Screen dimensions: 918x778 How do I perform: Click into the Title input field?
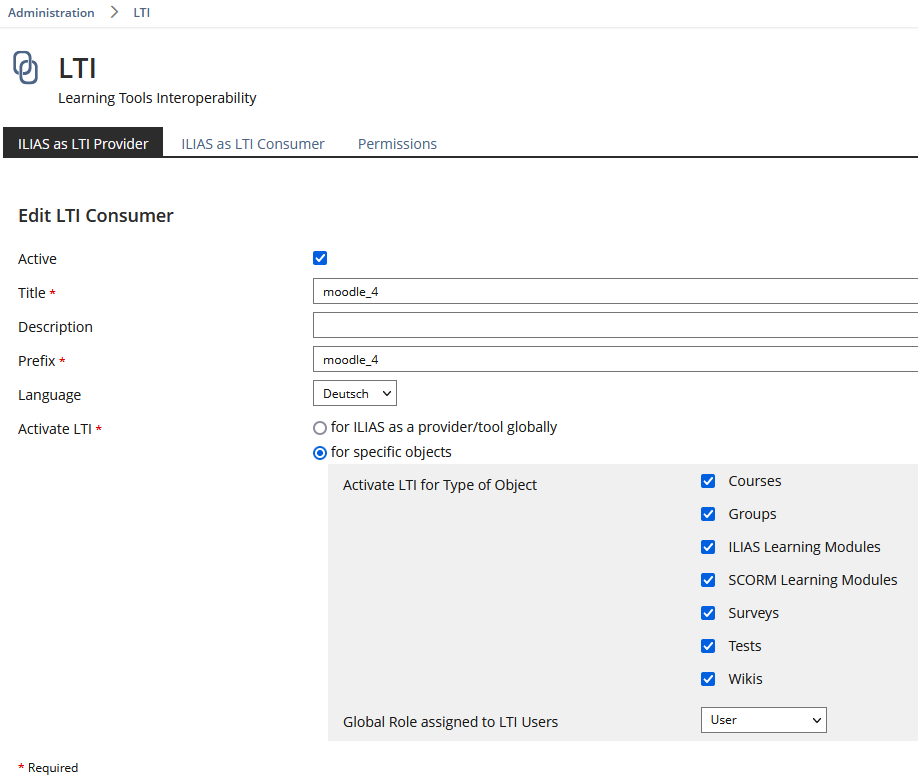pyautogui.click(x=614, y=292)
